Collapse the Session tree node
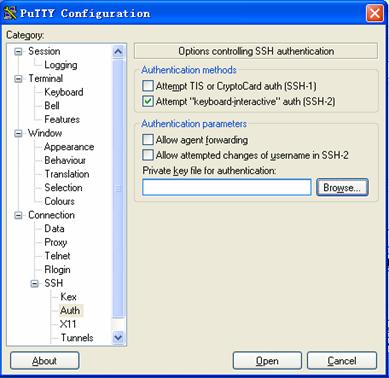This screenshot has height=378, width=389. pos(19,52)
